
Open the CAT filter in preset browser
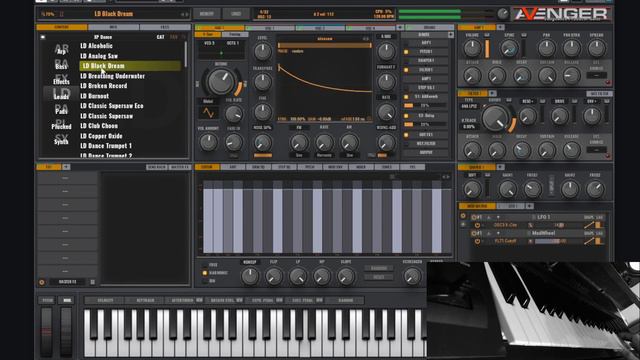coord(160,37)
